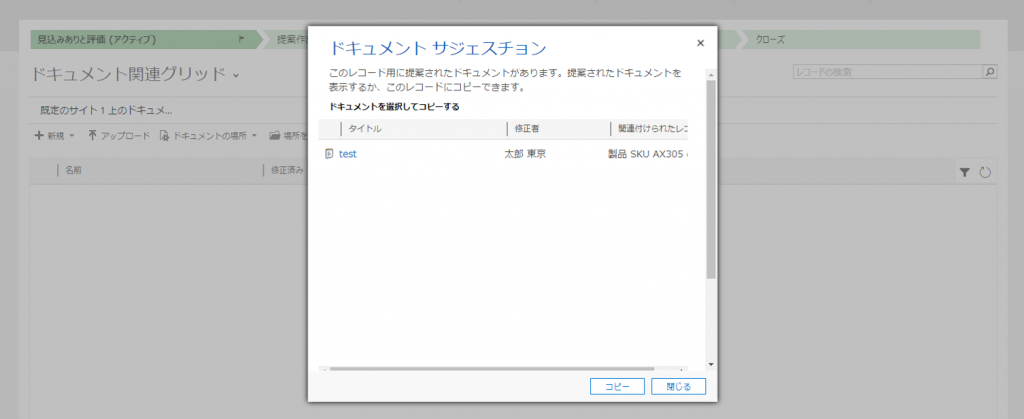Viewport: 1024px width, 419px height.
Task: Open the test document link
Action: pyautogui.click(x=347, y=155)
